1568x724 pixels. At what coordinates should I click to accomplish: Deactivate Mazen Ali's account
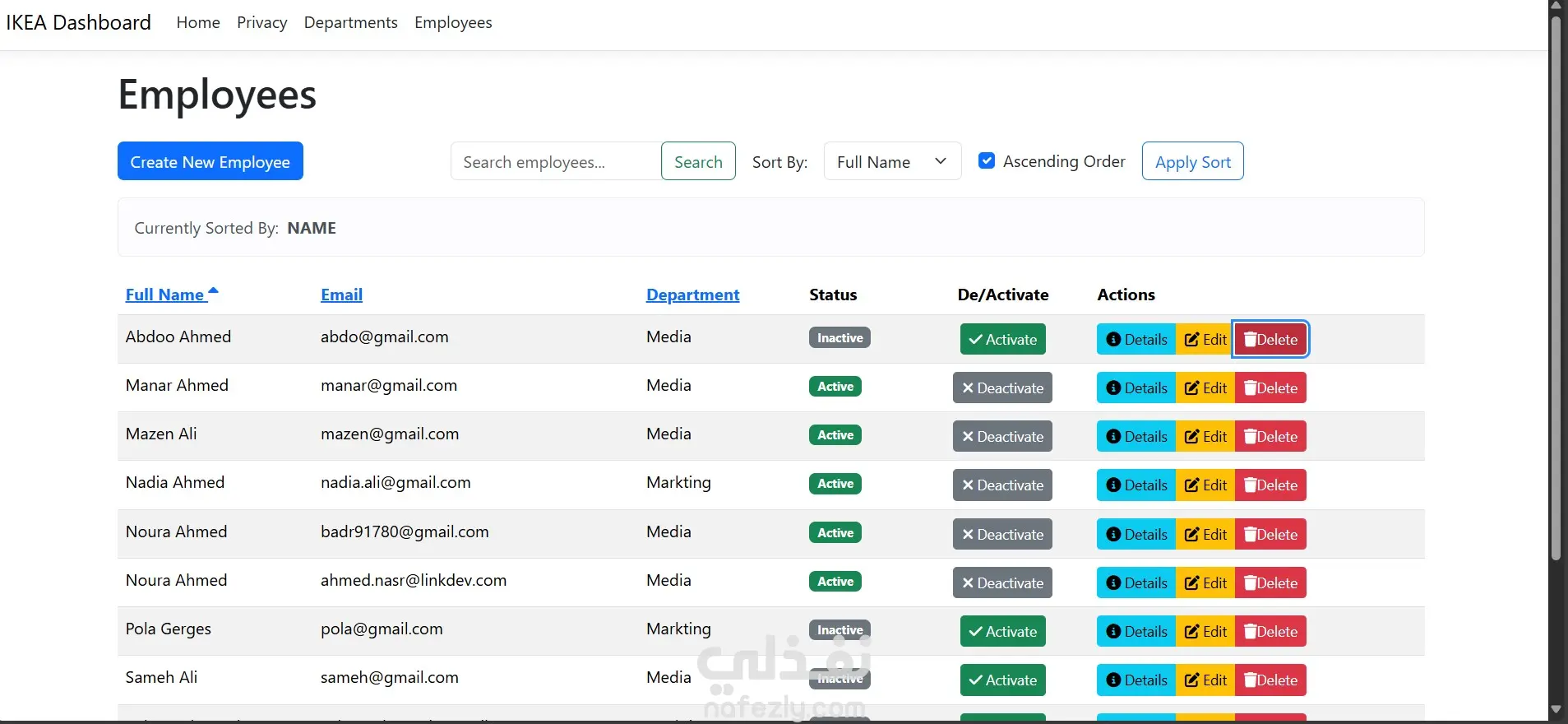click(1001, 437)
